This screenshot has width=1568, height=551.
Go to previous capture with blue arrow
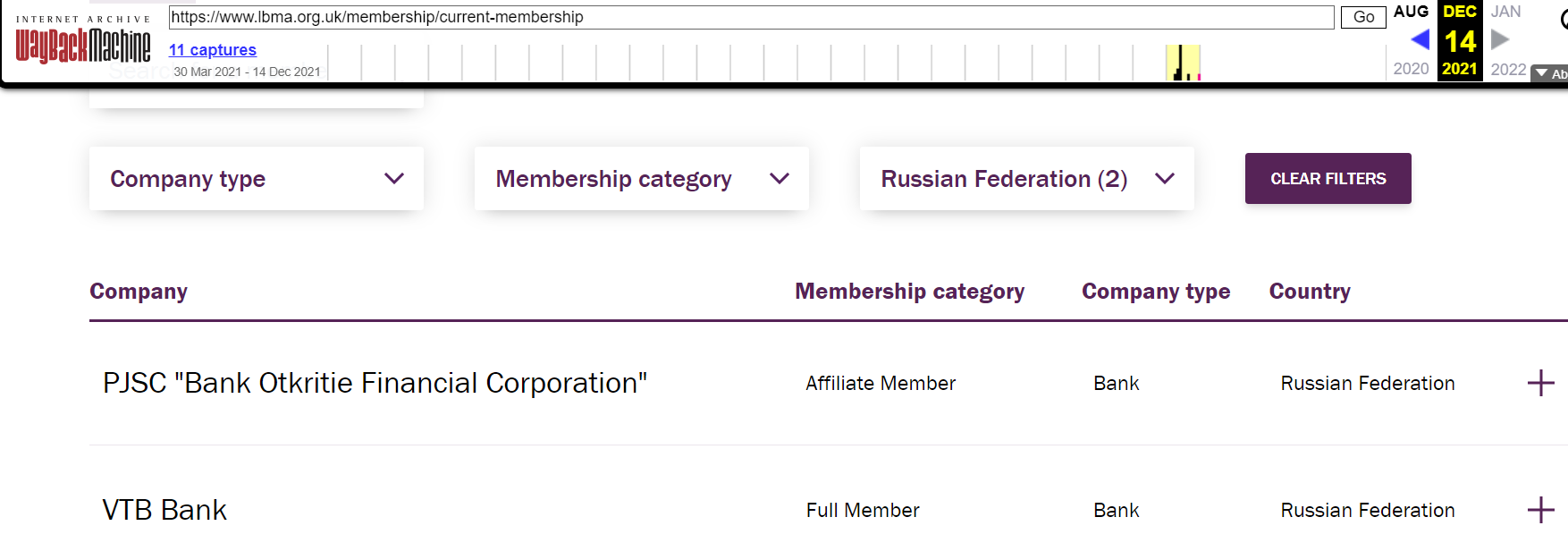coord(1420,39)
